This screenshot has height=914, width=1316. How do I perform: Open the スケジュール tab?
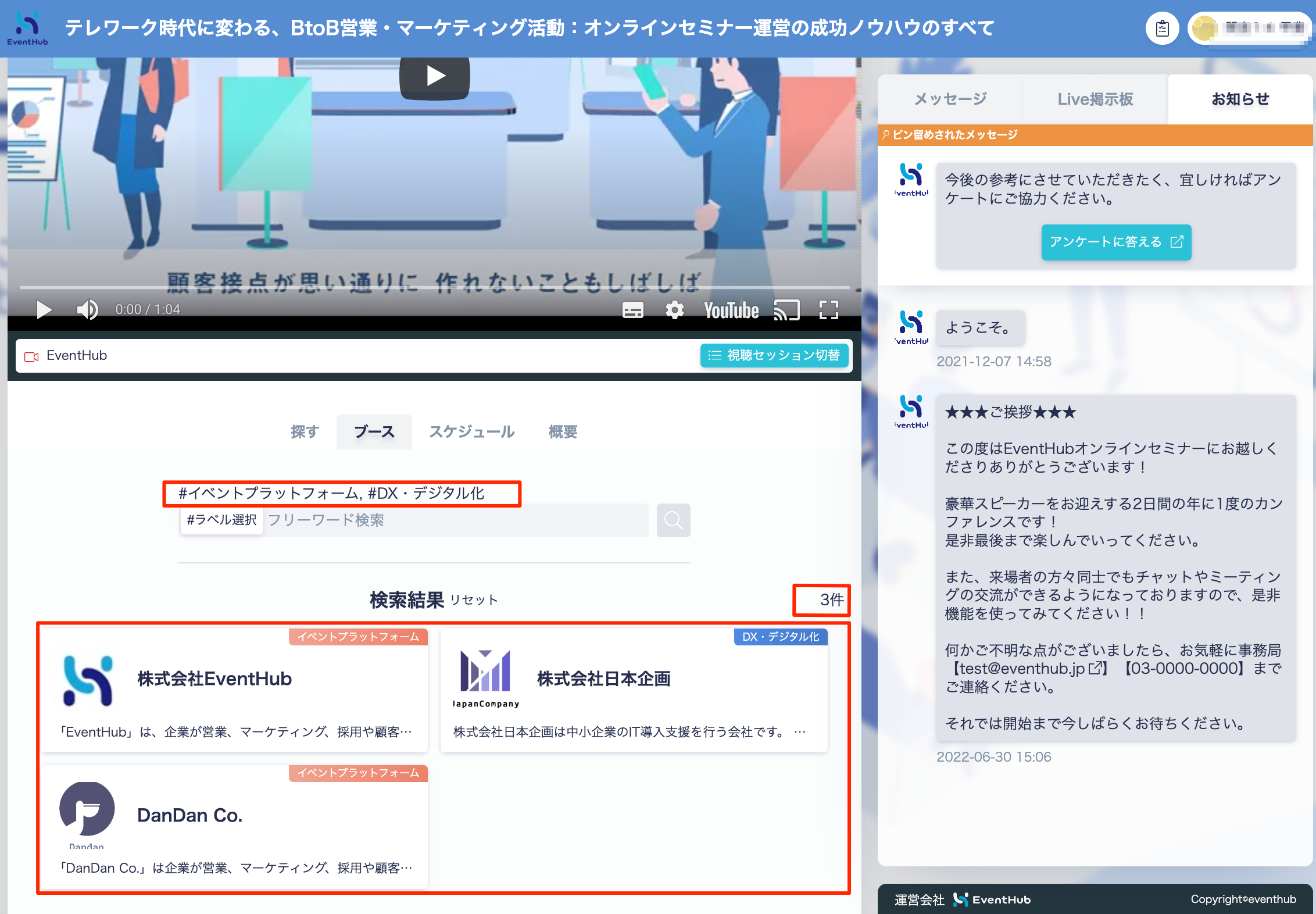[471, 431]
